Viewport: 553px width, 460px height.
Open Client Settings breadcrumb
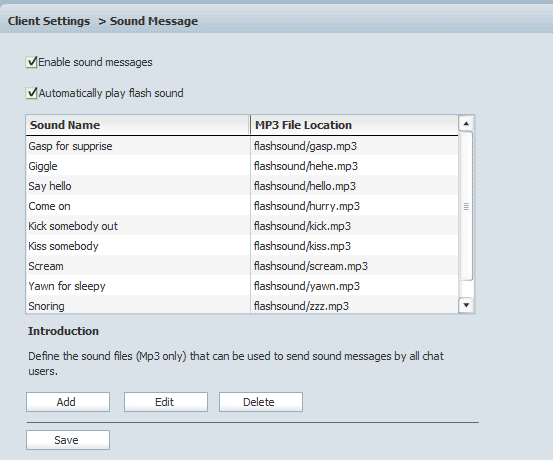pos(49,21)
